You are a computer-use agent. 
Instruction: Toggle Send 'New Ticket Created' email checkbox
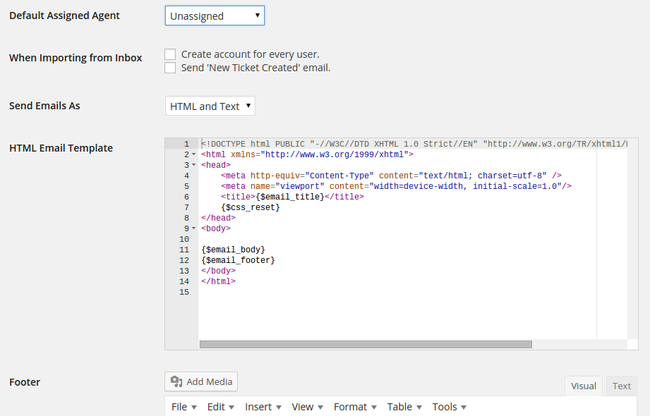[x=170, y=68]
